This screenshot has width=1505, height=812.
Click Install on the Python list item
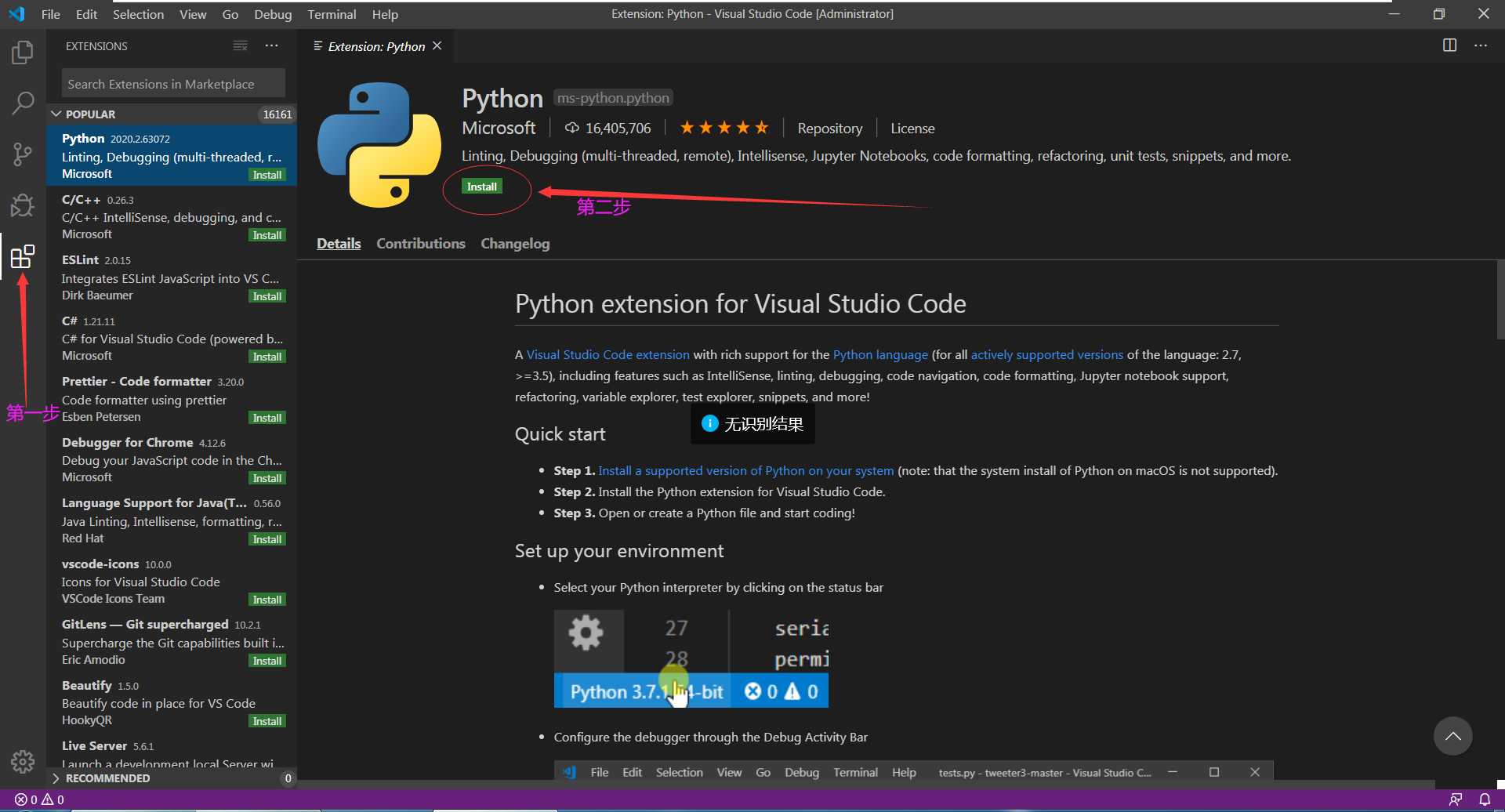(267, 175)
